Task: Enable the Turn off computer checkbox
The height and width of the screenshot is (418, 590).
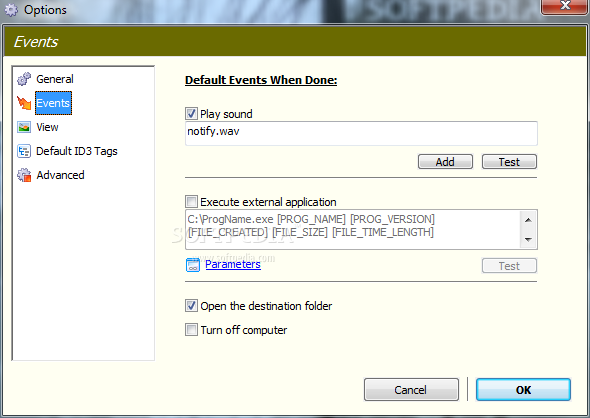Action: click(x=191, y=330)
